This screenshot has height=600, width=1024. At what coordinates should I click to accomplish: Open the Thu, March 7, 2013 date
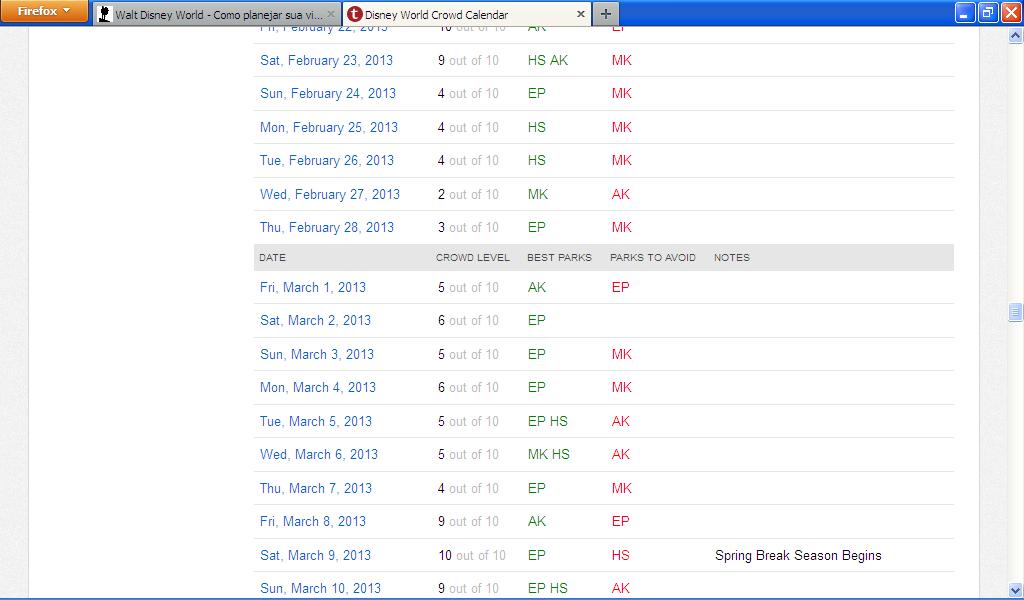[x=316, y=488]
